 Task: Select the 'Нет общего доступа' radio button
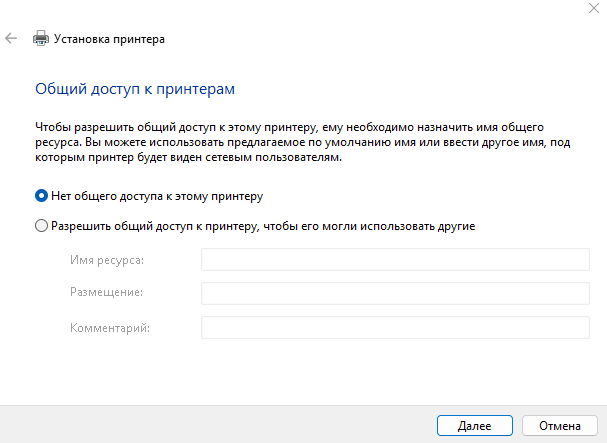click(41, 196)
